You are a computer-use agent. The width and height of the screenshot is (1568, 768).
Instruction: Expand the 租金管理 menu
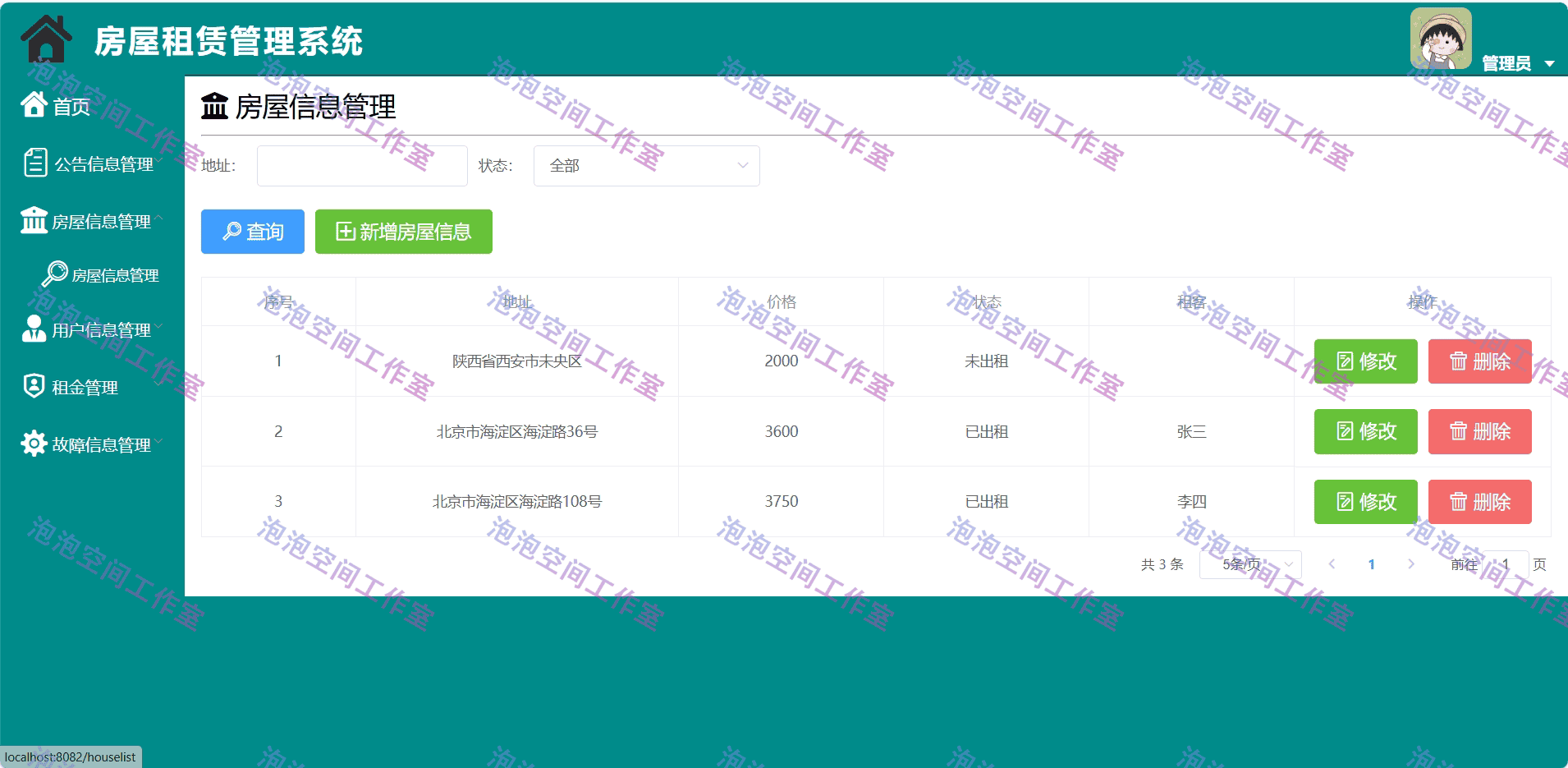92,386
